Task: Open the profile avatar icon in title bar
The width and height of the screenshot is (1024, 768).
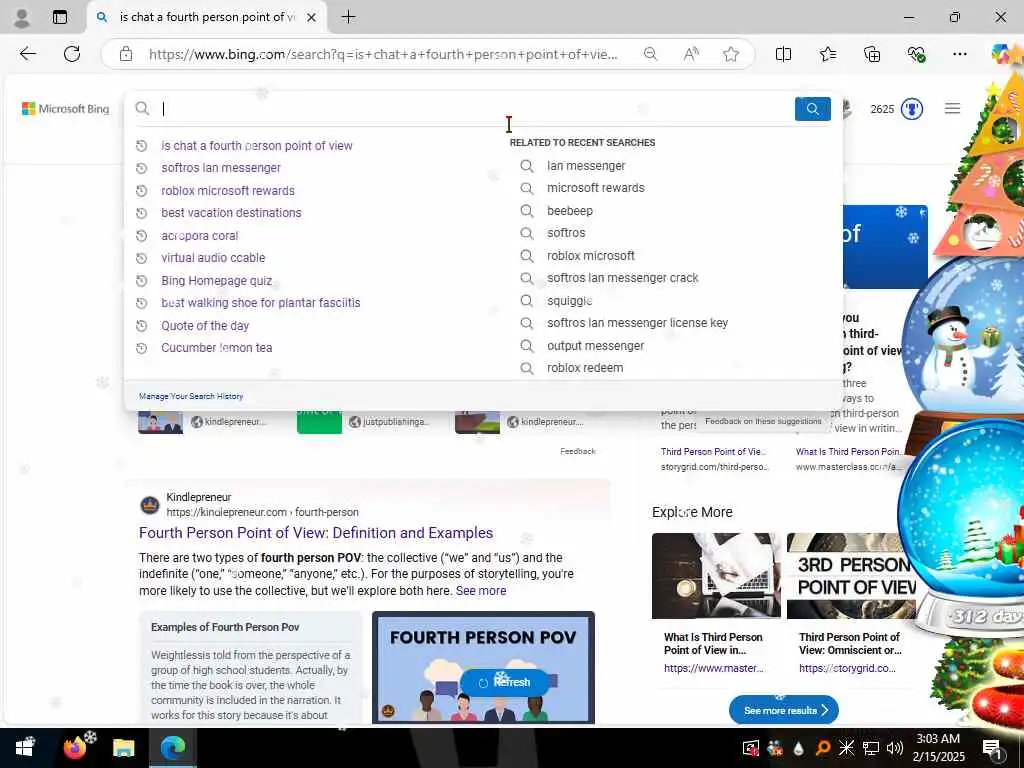Action: point(22,18)
